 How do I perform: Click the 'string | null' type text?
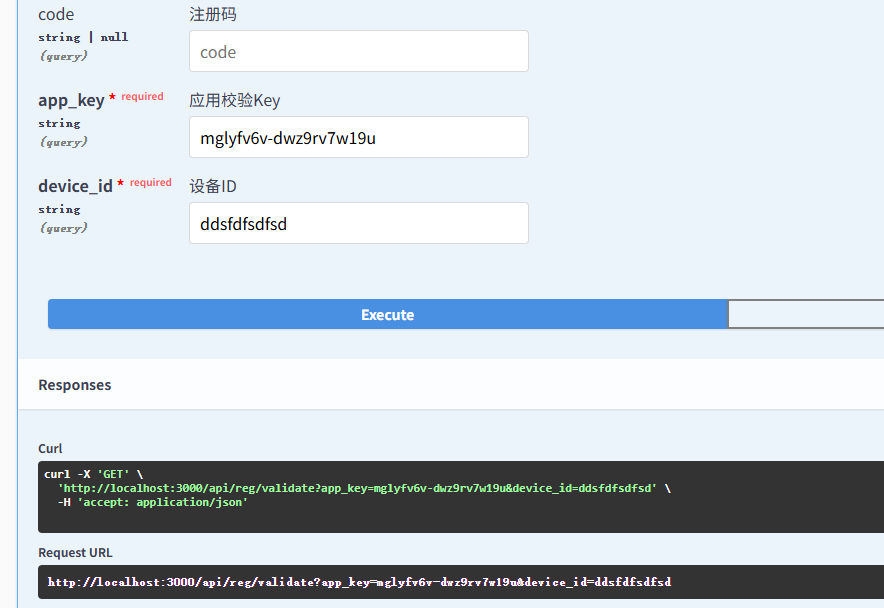click(x=83, y=37)
